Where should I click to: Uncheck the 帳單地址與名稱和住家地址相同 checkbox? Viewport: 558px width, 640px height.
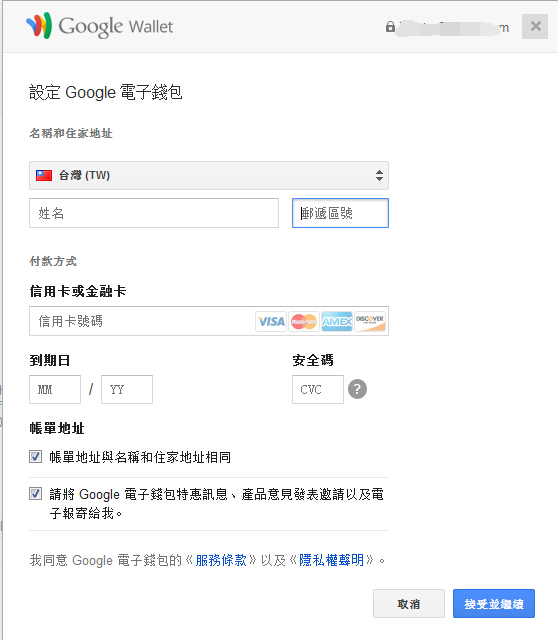coord(36,456)
